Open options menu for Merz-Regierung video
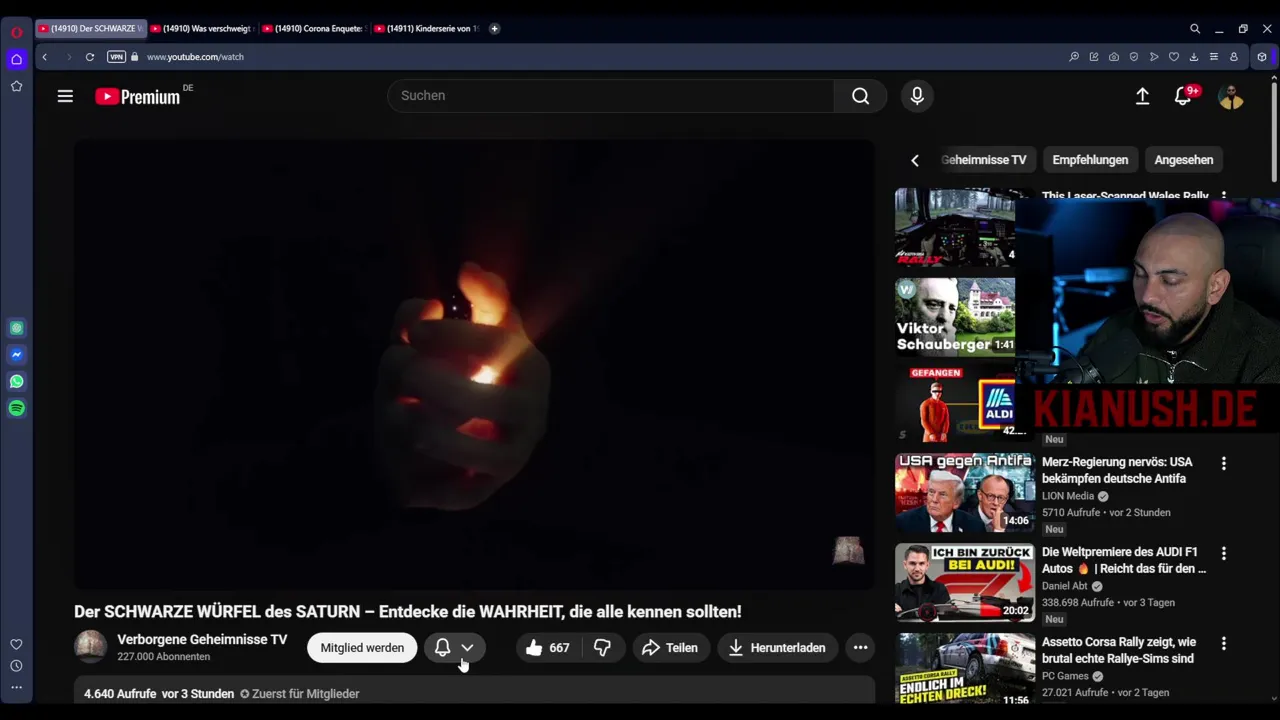The height and width of the screenshot is (720, 1280). tap(1223, 464)
